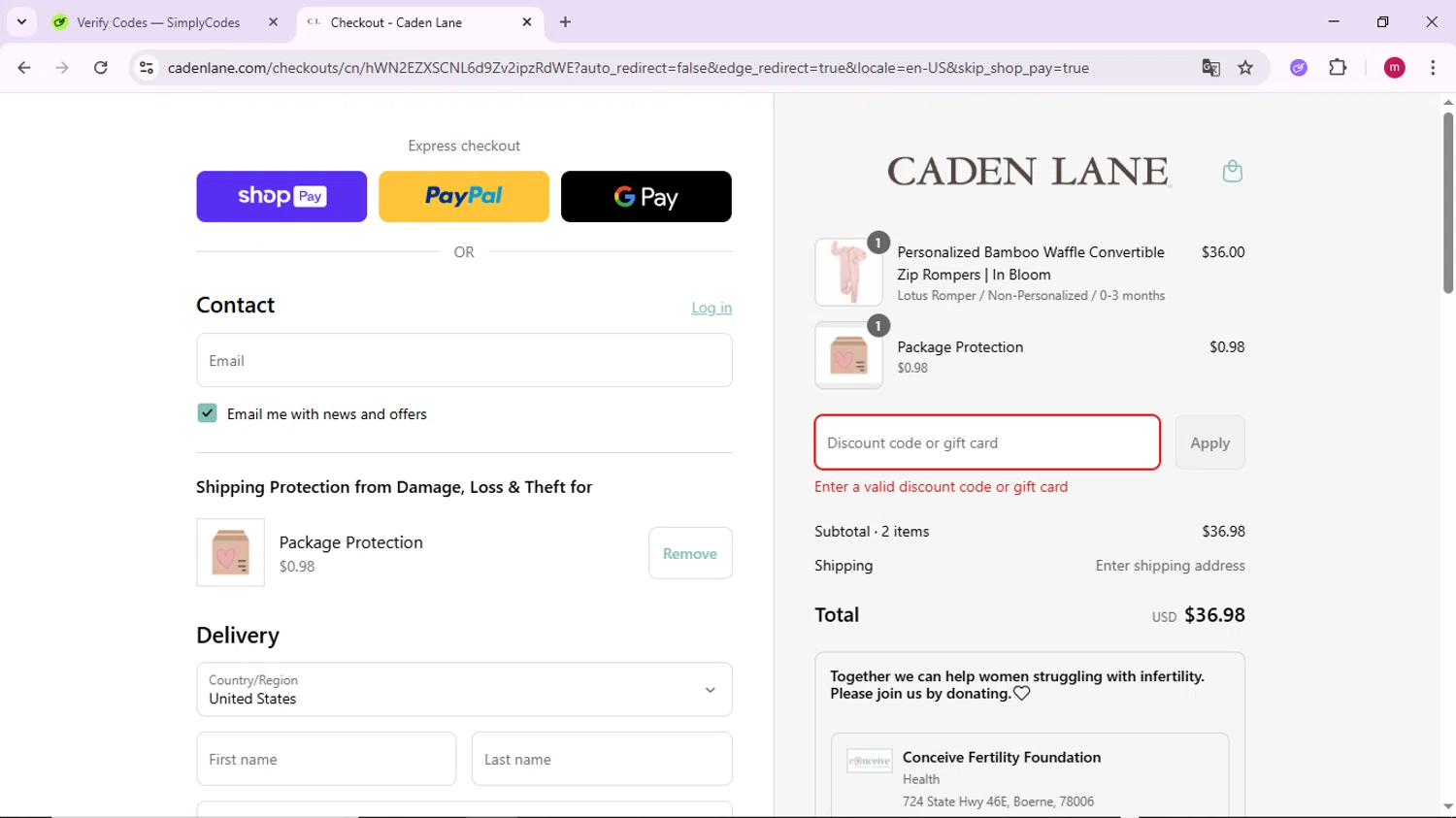The image size is (1456, 818).
Task: Click the Personalized Bamboo Waffle Convertible product title
Action: click(1031, 263)
